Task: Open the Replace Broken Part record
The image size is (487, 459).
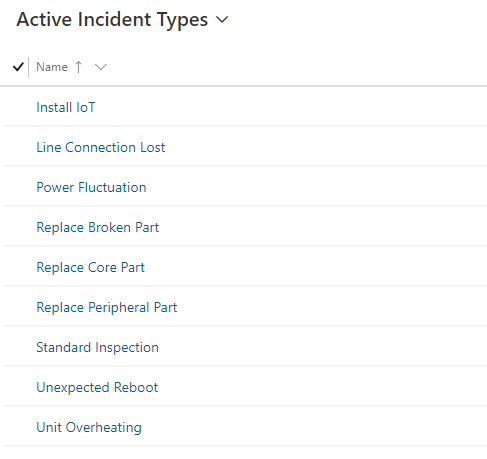Action: [97, 227]
